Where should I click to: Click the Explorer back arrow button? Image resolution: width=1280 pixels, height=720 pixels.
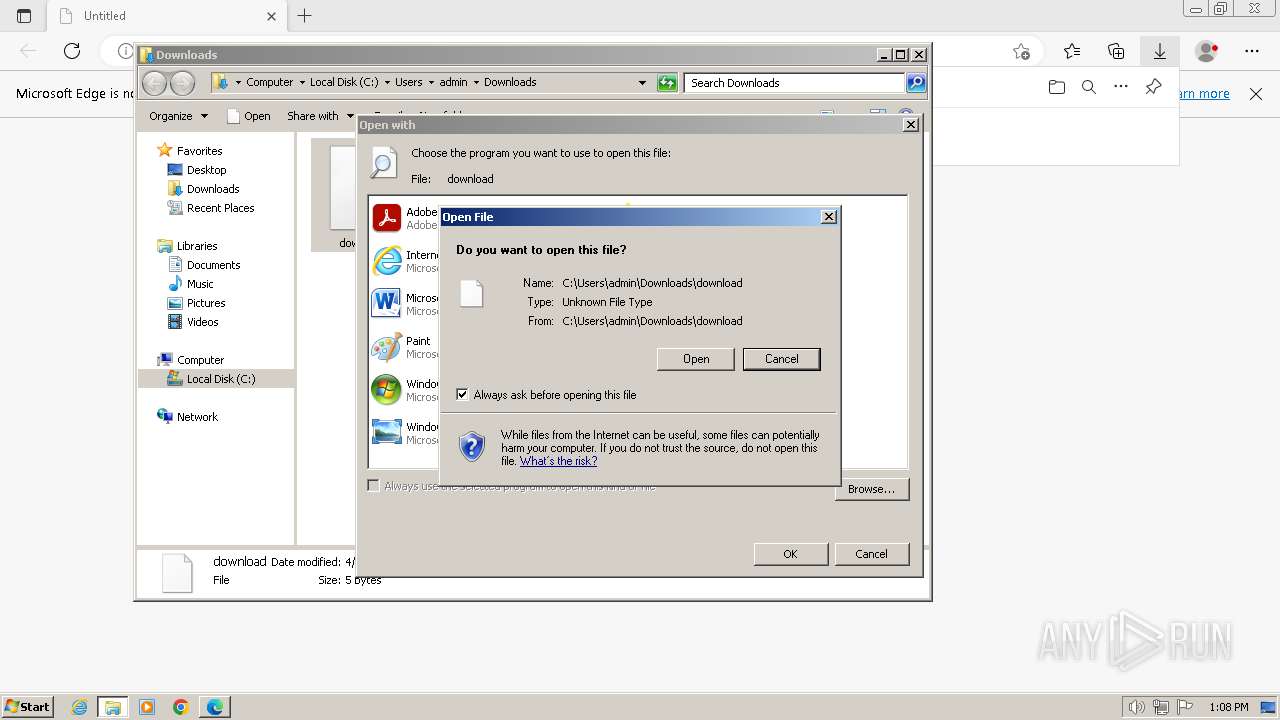click(x=154, y=83)
